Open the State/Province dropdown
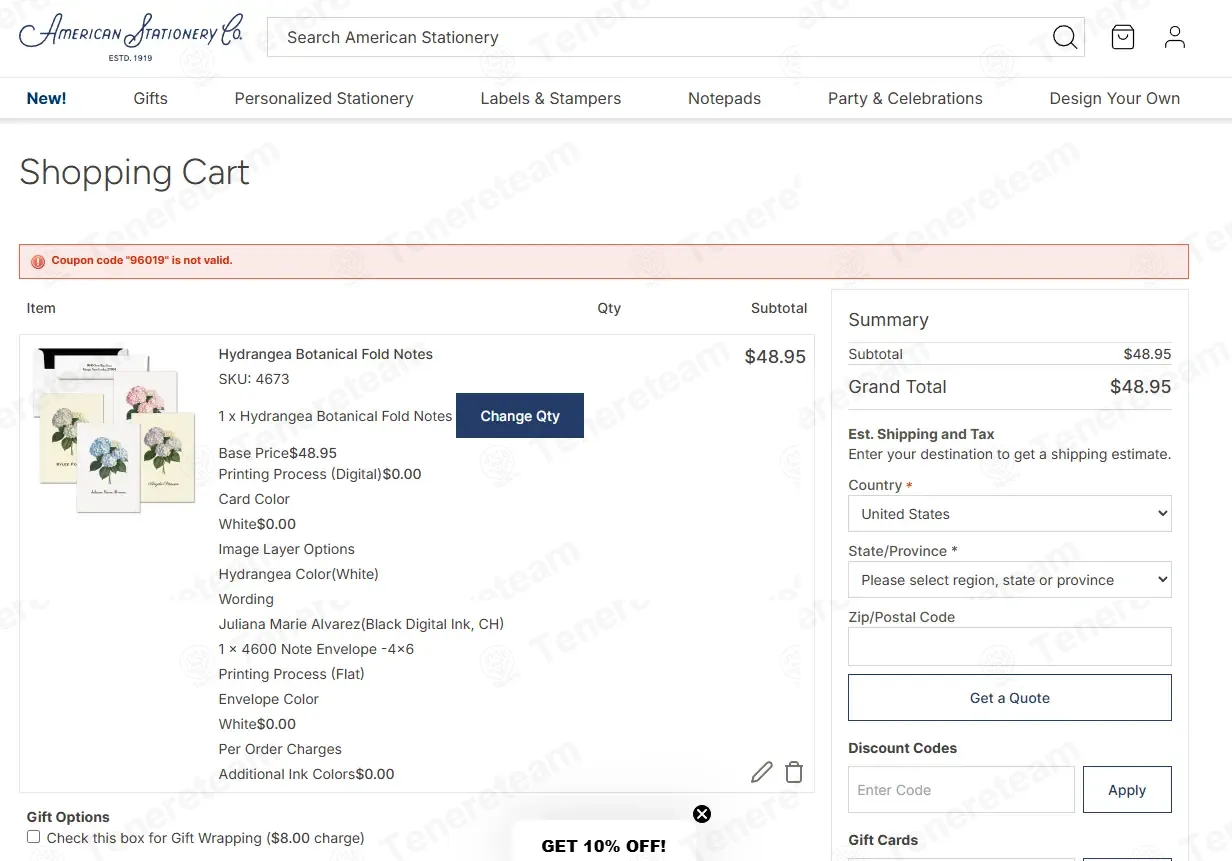Image resolution: width=1232 pixels, height=861 pixels. [x=1010, y=580]
